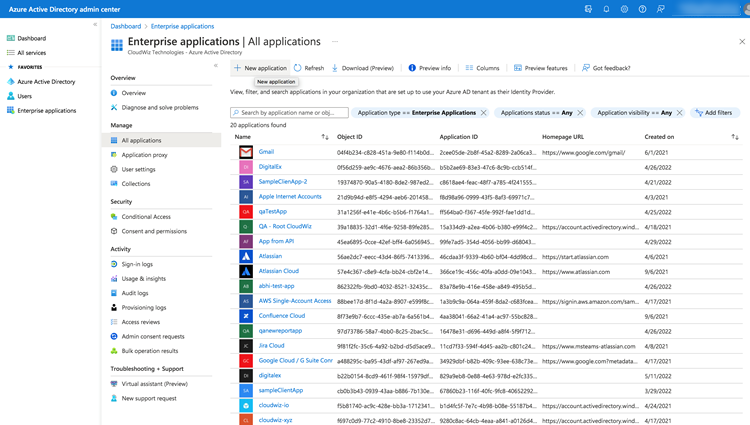Click the Refresh toolbar button
The image size is (750, 425).
coord(309,68)
